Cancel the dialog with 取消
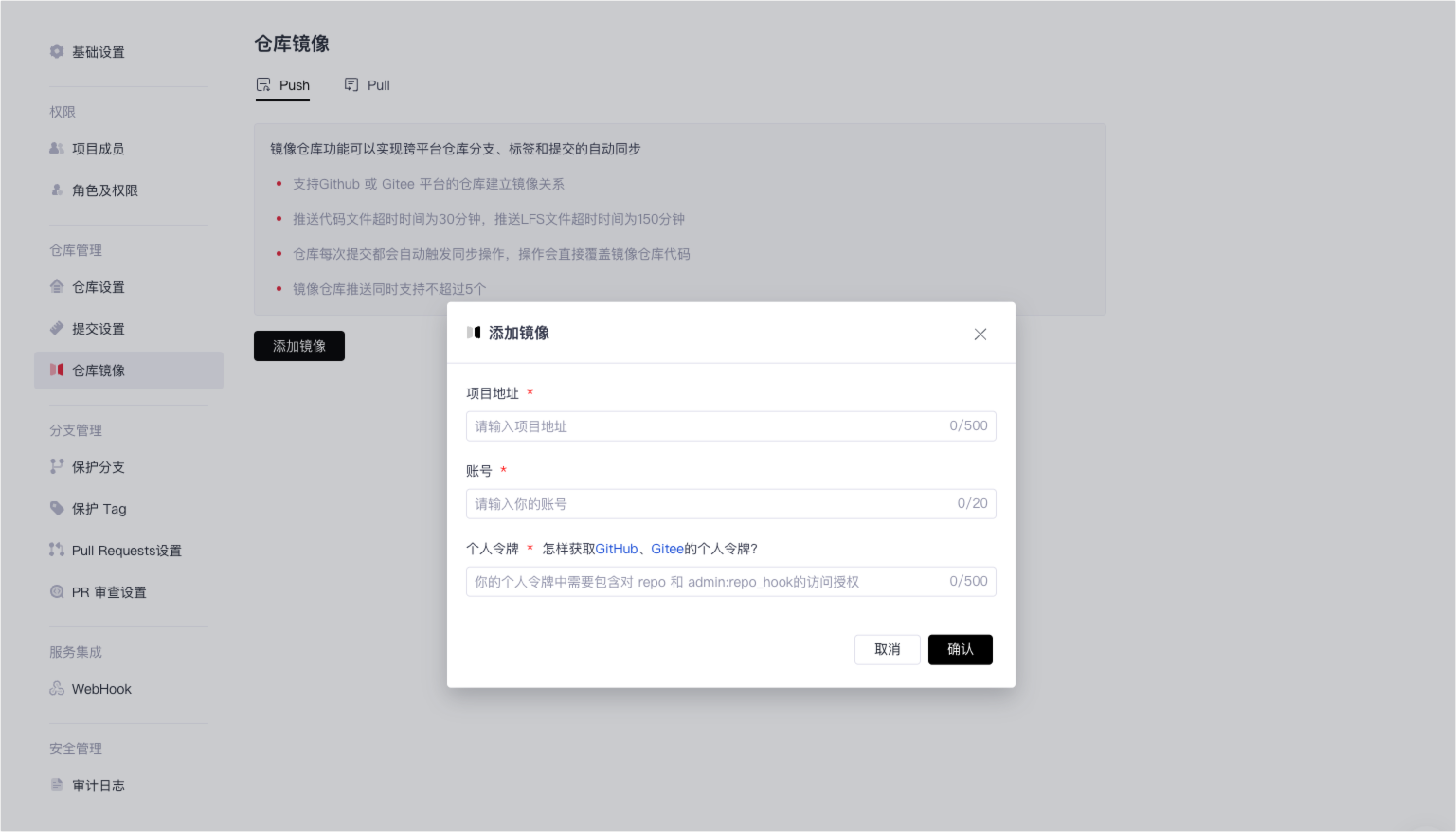The image size is (1456, 832). (x=887, y=650)
